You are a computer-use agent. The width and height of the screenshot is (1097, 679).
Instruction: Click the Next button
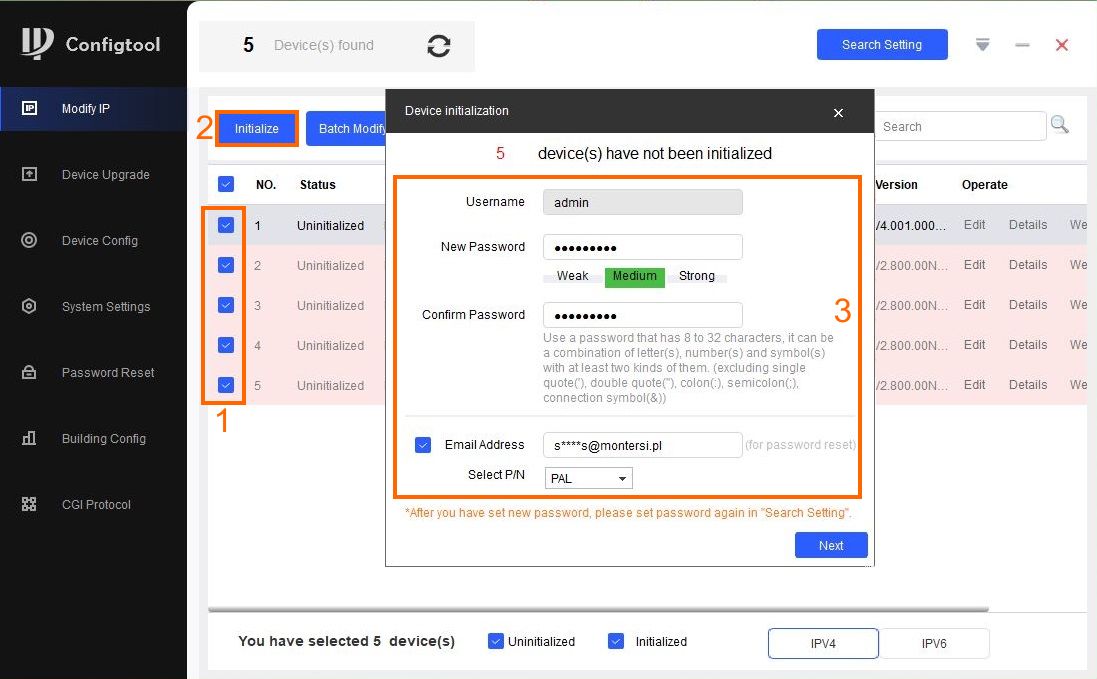tap(830, 545)
